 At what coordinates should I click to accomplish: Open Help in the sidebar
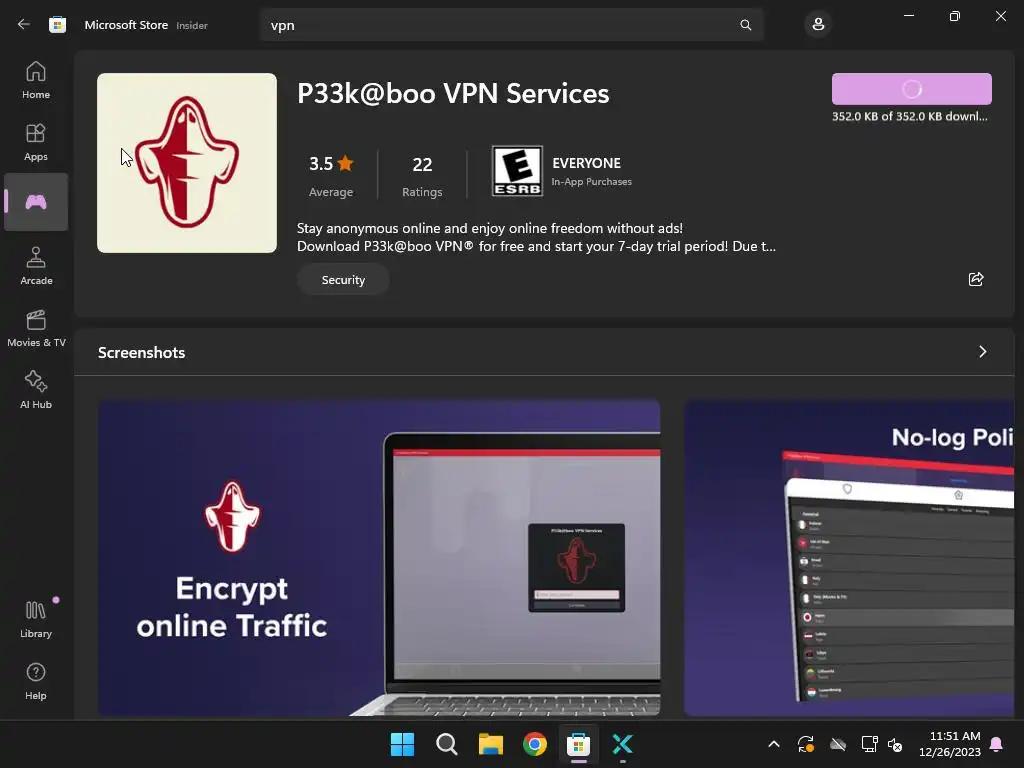tap(36, 682)
